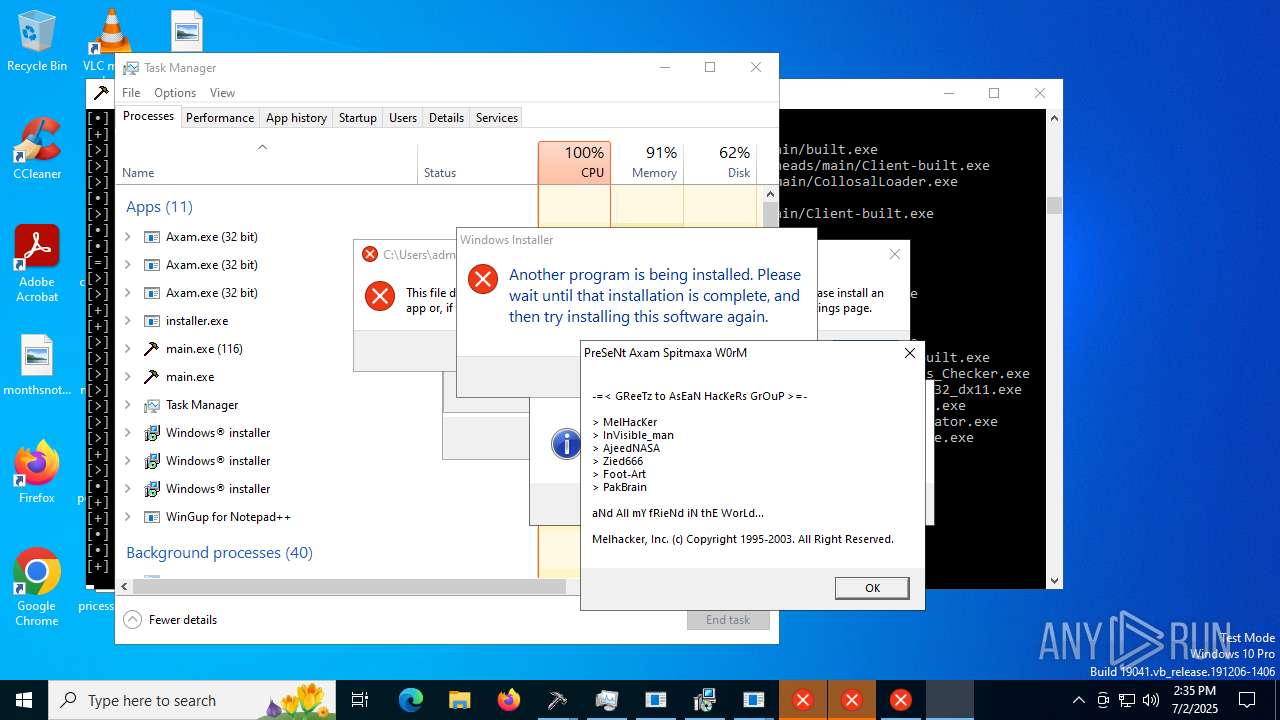Click the Task Manager horizontal scrollbar
Image resolution: width=1280 pixels, height=720 pixels.
tap(349, 587)
